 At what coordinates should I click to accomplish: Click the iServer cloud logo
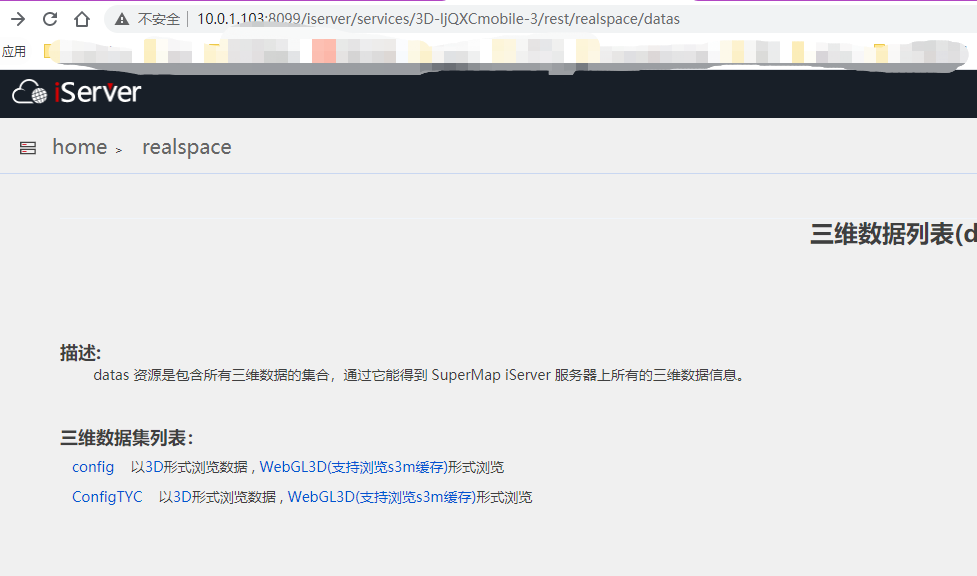click(x=29, y=92)
